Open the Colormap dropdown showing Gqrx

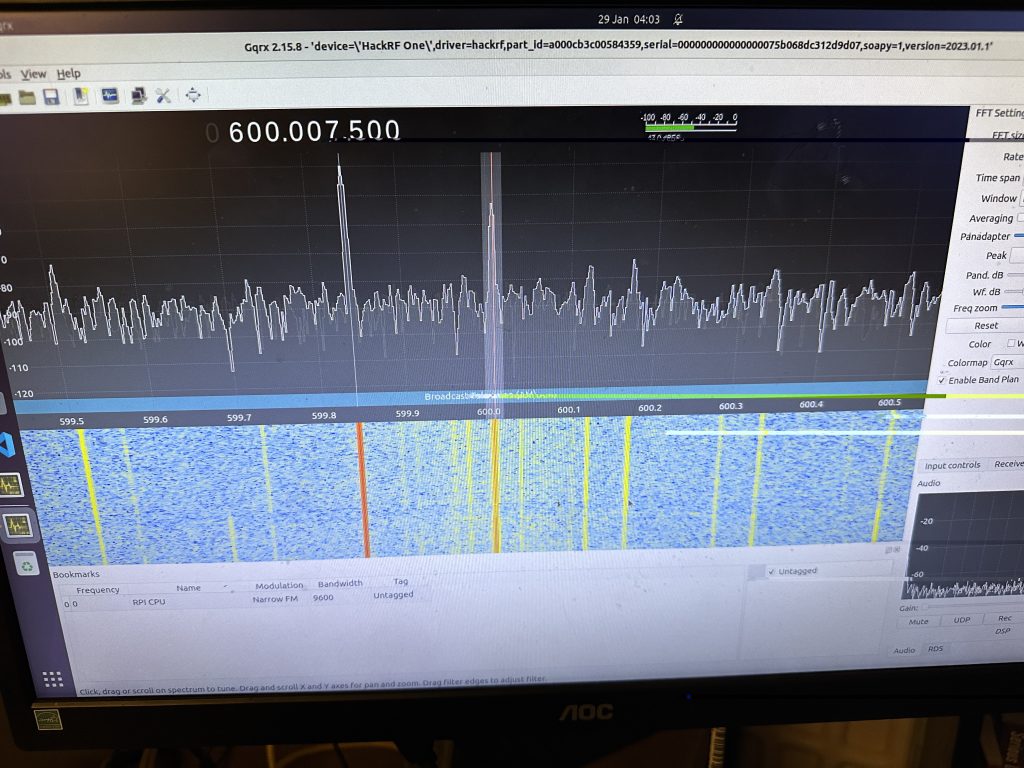pyautogui.click(x=1006, y=362)
